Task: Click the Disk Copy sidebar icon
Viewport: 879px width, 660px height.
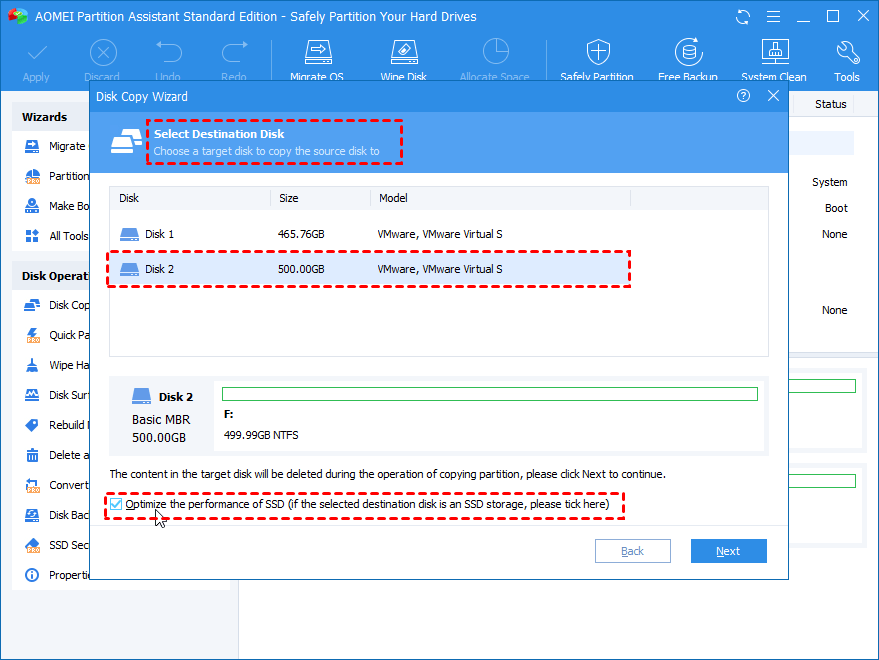Action: point(32,305)
